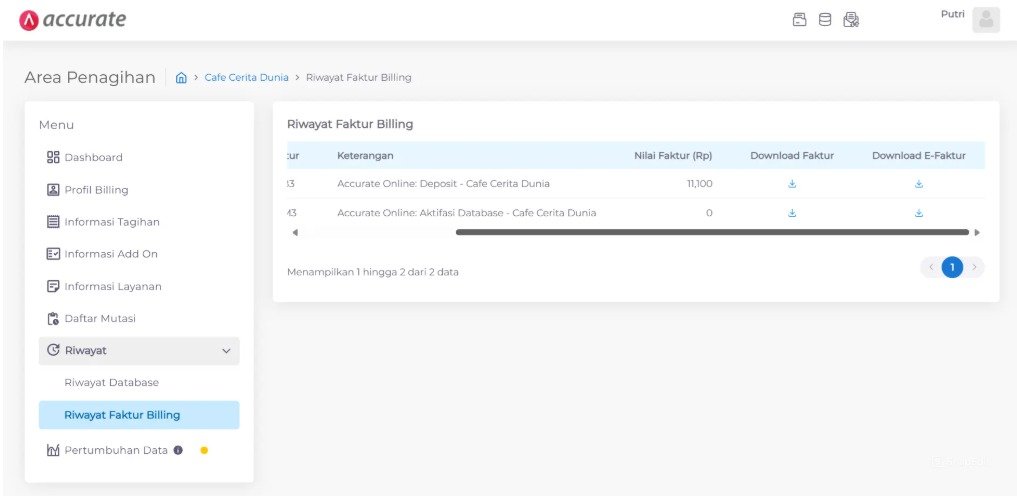Click 'Menampilkan 1 hingga 2 dari 2 data' text
Image resolution: width=1017 pixels, height=496 pixels.
tap(373, 272)
